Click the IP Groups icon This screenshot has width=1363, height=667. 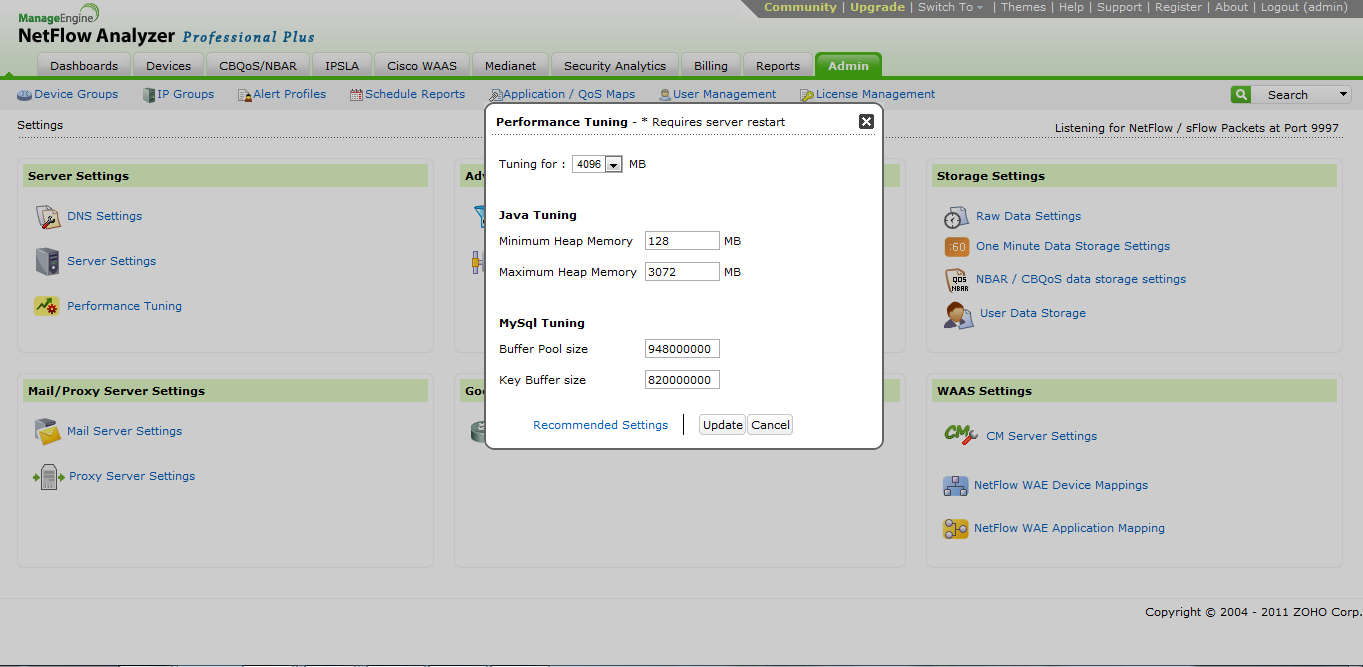point(149,95)
